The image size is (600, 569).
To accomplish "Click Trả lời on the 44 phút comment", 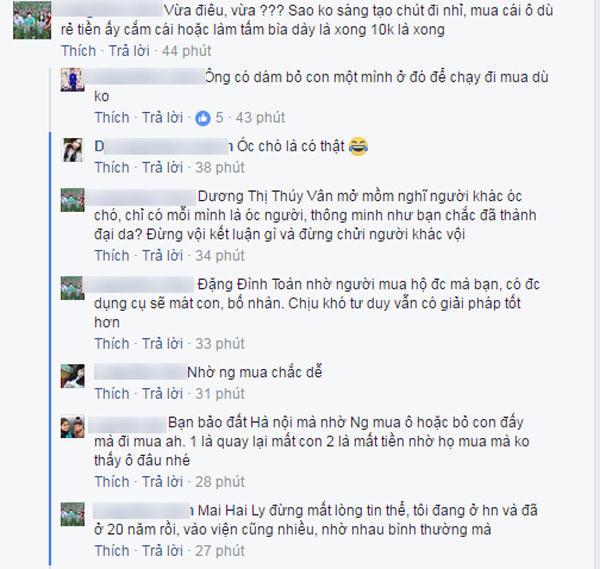I will (x=129, y=51).
